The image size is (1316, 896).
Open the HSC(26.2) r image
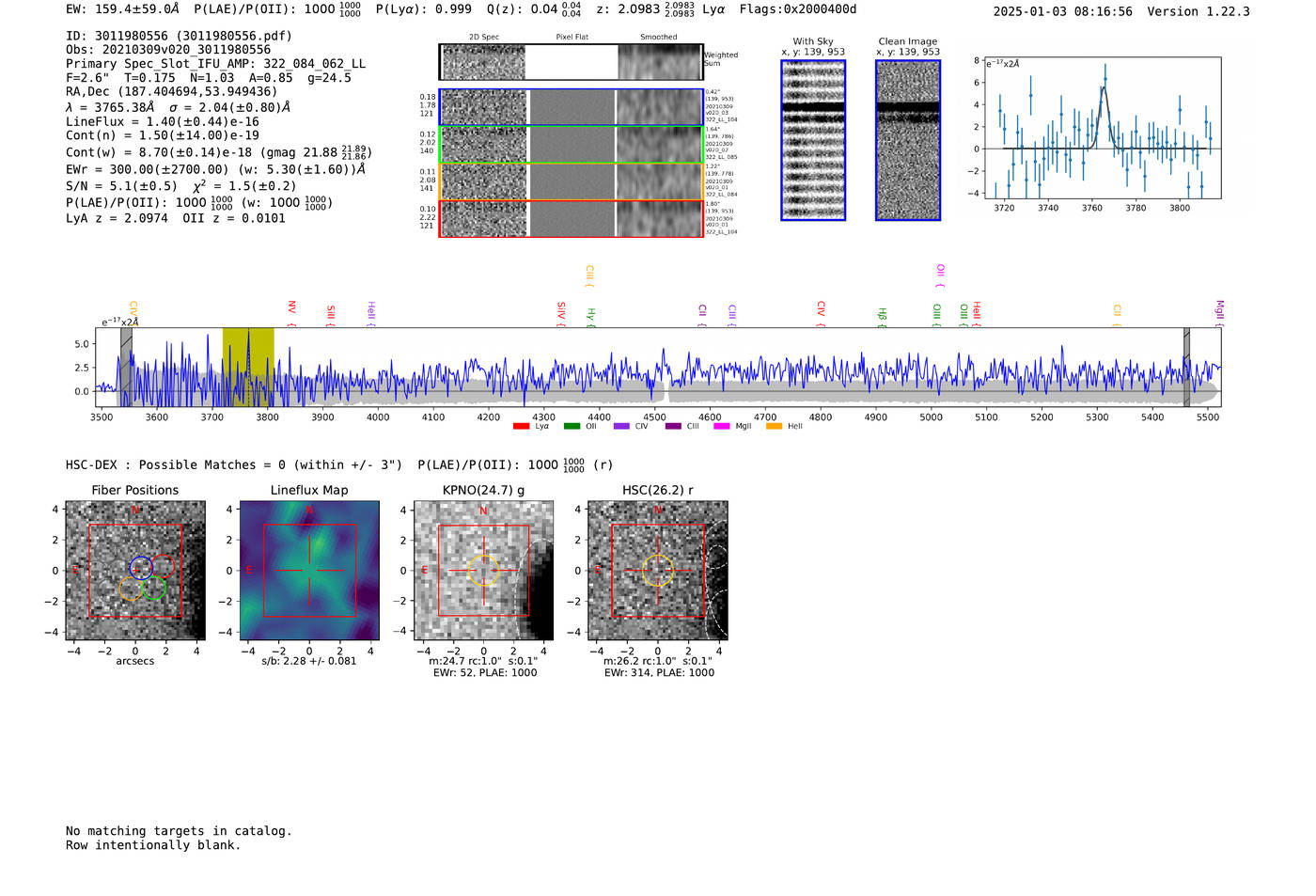pos(657,570)
